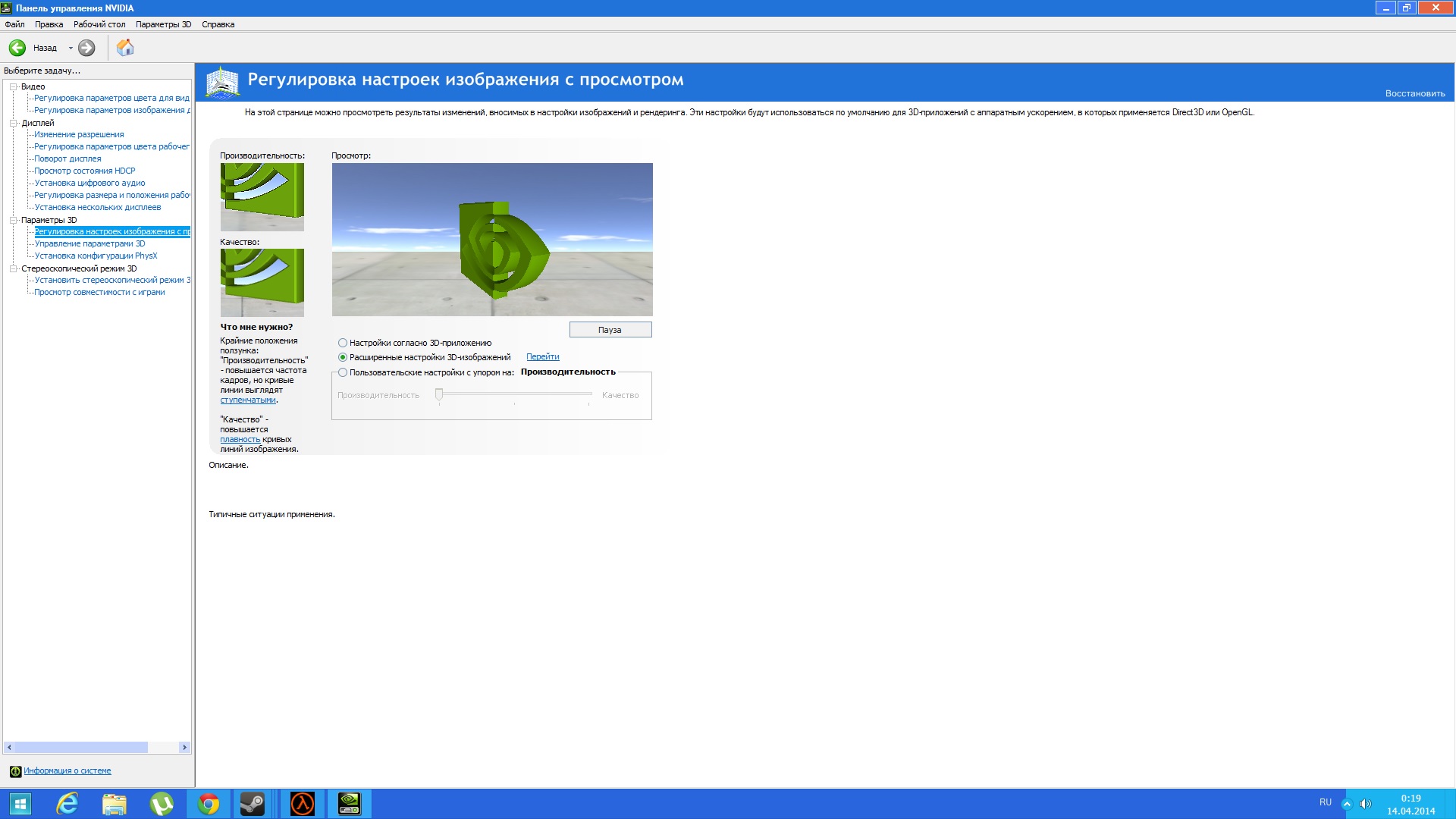Select 'Изменение разрешения' in tree
This screenshot has height=819, width=1456.
[x=79, y=135]
